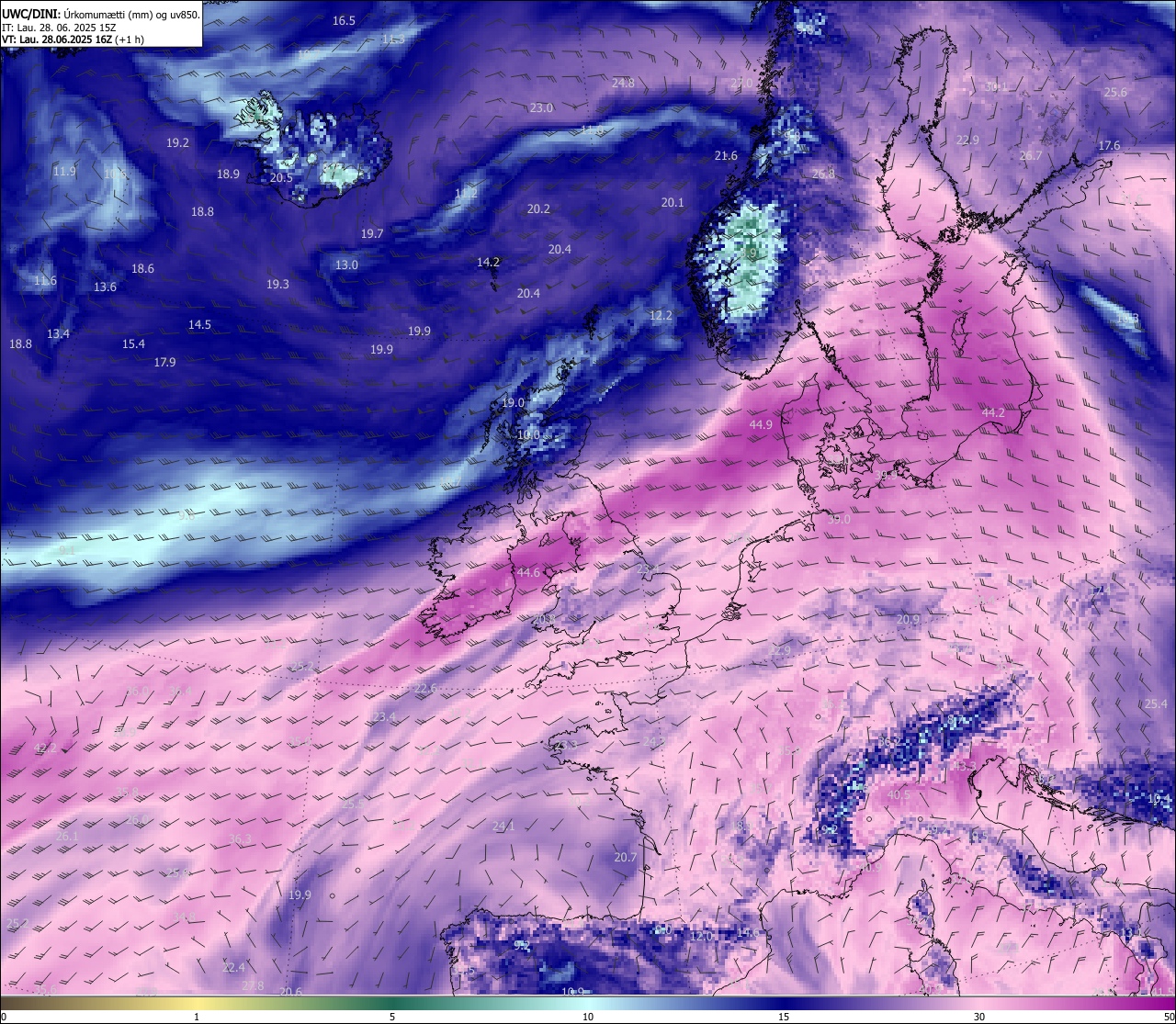Click the 27.8 value label
This screenshot has height=1024, width=1176.
(253, 985)
